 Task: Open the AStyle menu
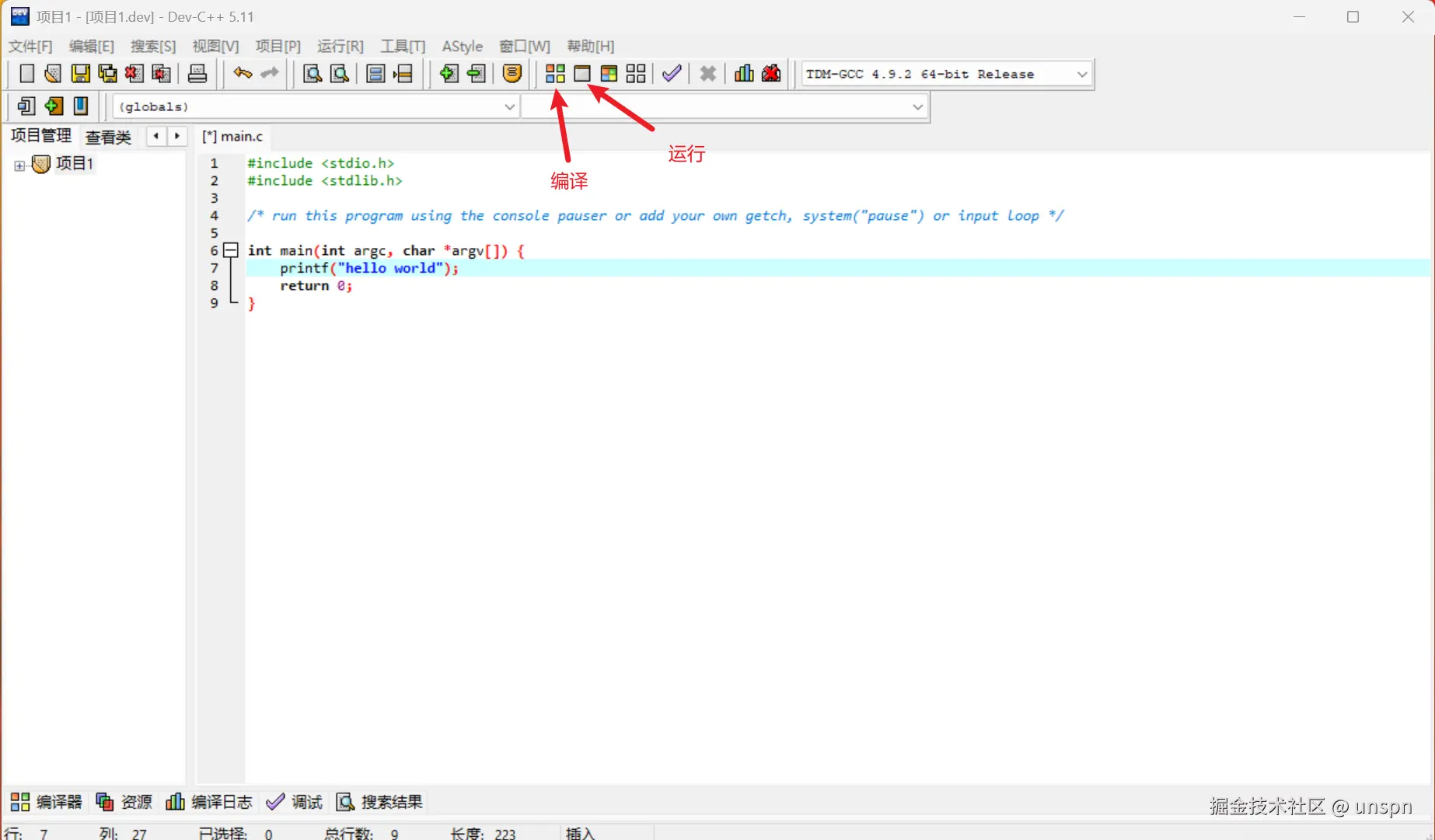(463, 47)
